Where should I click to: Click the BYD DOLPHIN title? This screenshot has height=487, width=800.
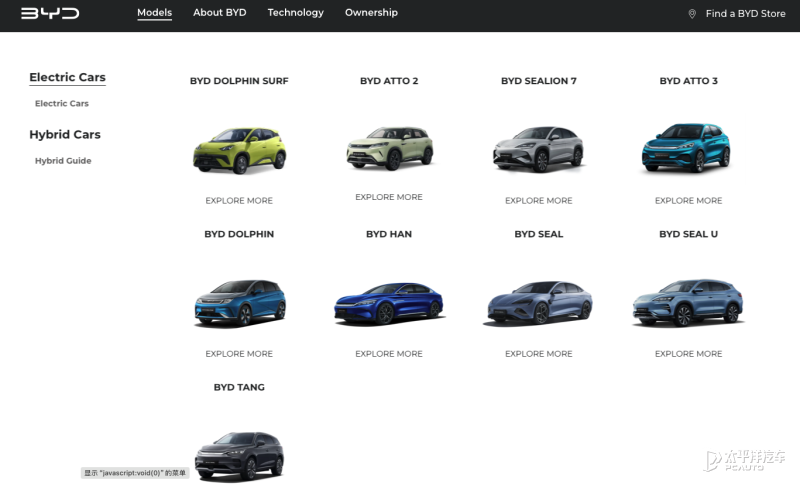click(239, 234)
